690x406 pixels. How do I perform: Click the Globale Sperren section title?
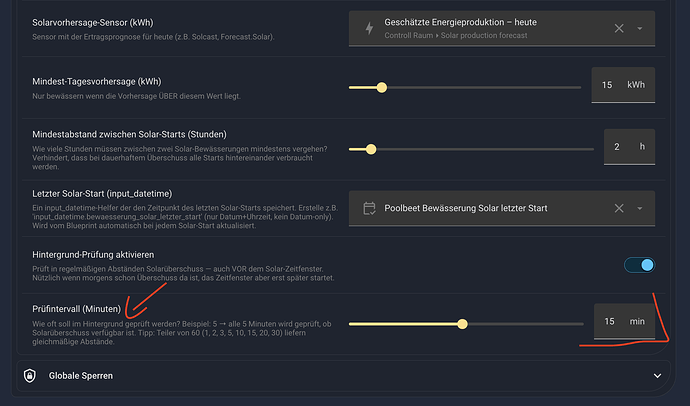[81, 376]
